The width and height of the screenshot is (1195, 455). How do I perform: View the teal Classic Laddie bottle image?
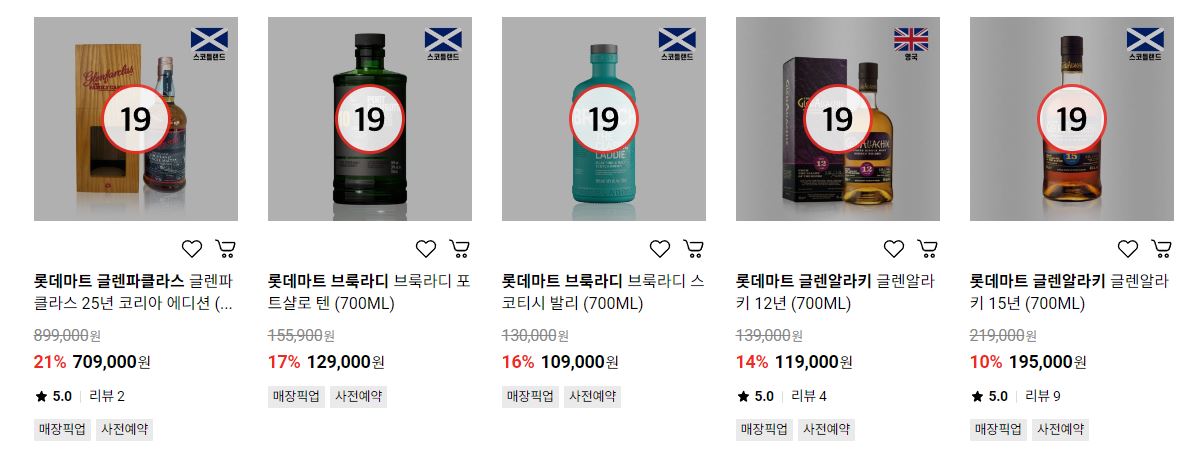coord(604,119)
